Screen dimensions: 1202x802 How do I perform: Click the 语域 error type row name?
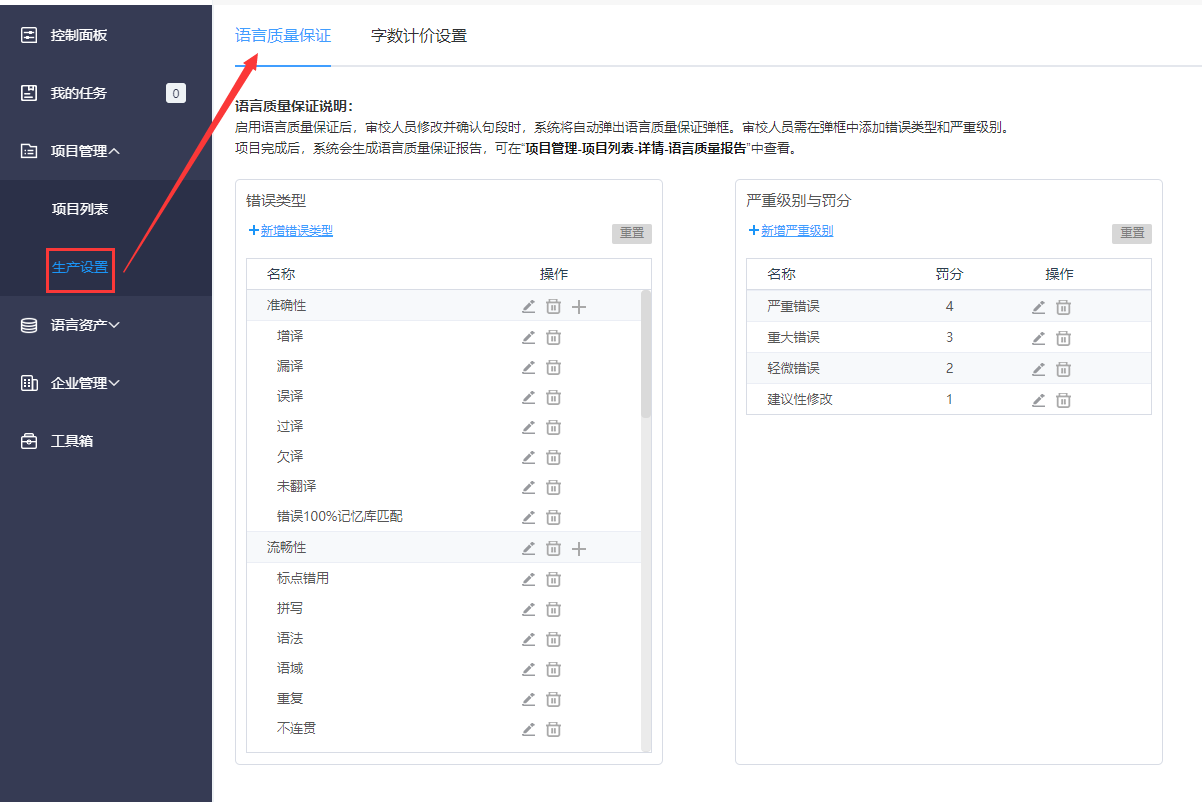pyautogui.click(x=290, y=669)
